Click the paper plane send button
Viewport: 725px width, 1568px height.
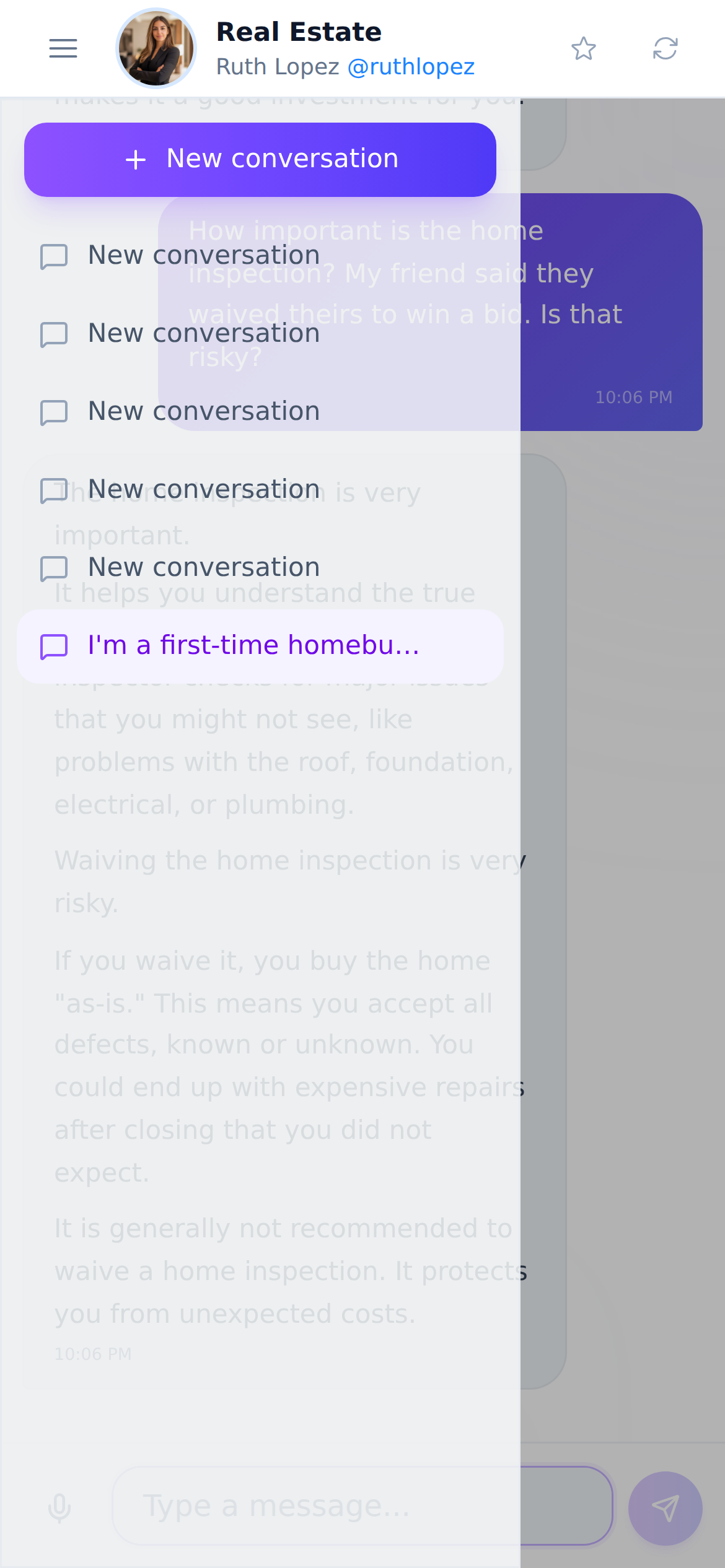pyautogui.click(x=666, y=1508)
